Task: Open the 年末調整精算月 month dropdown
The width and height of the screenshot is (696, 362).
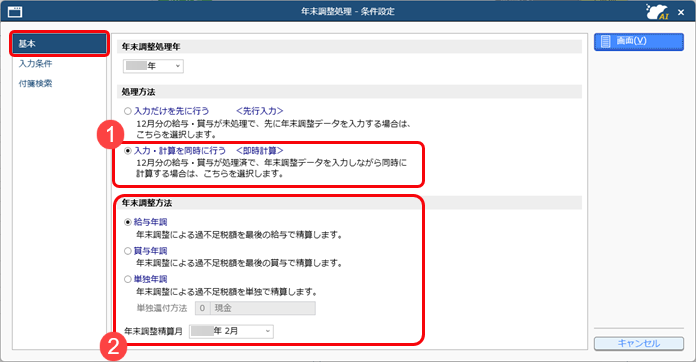Action: tap(231, 331)
